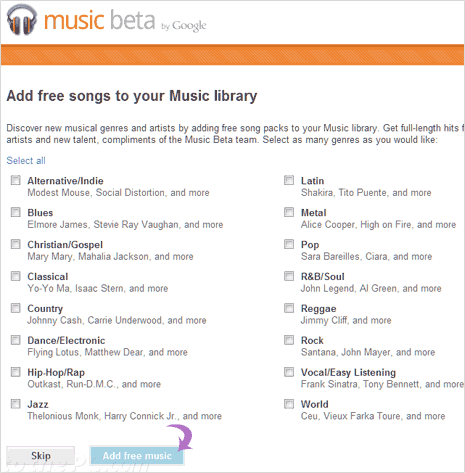Tick the Dance/Electronic checkbox
Image resolution: width=465 pixels, height=473 pixels.
(x=16, y=340)
